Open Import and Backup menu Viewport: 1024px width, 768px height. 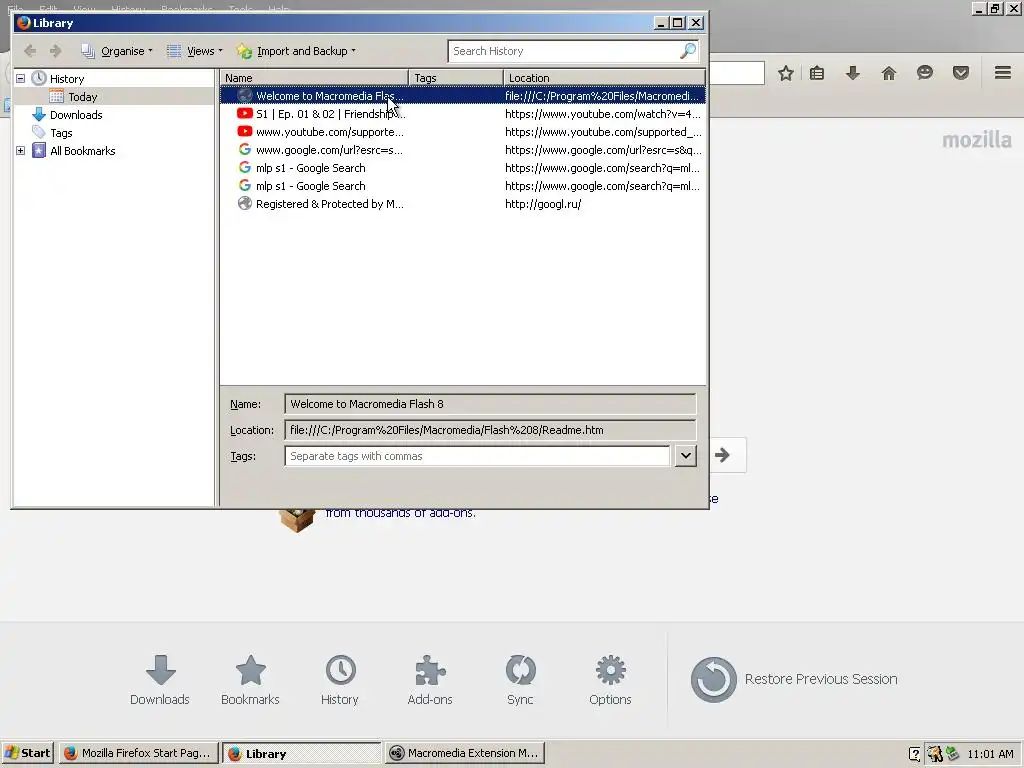(296, 51)
